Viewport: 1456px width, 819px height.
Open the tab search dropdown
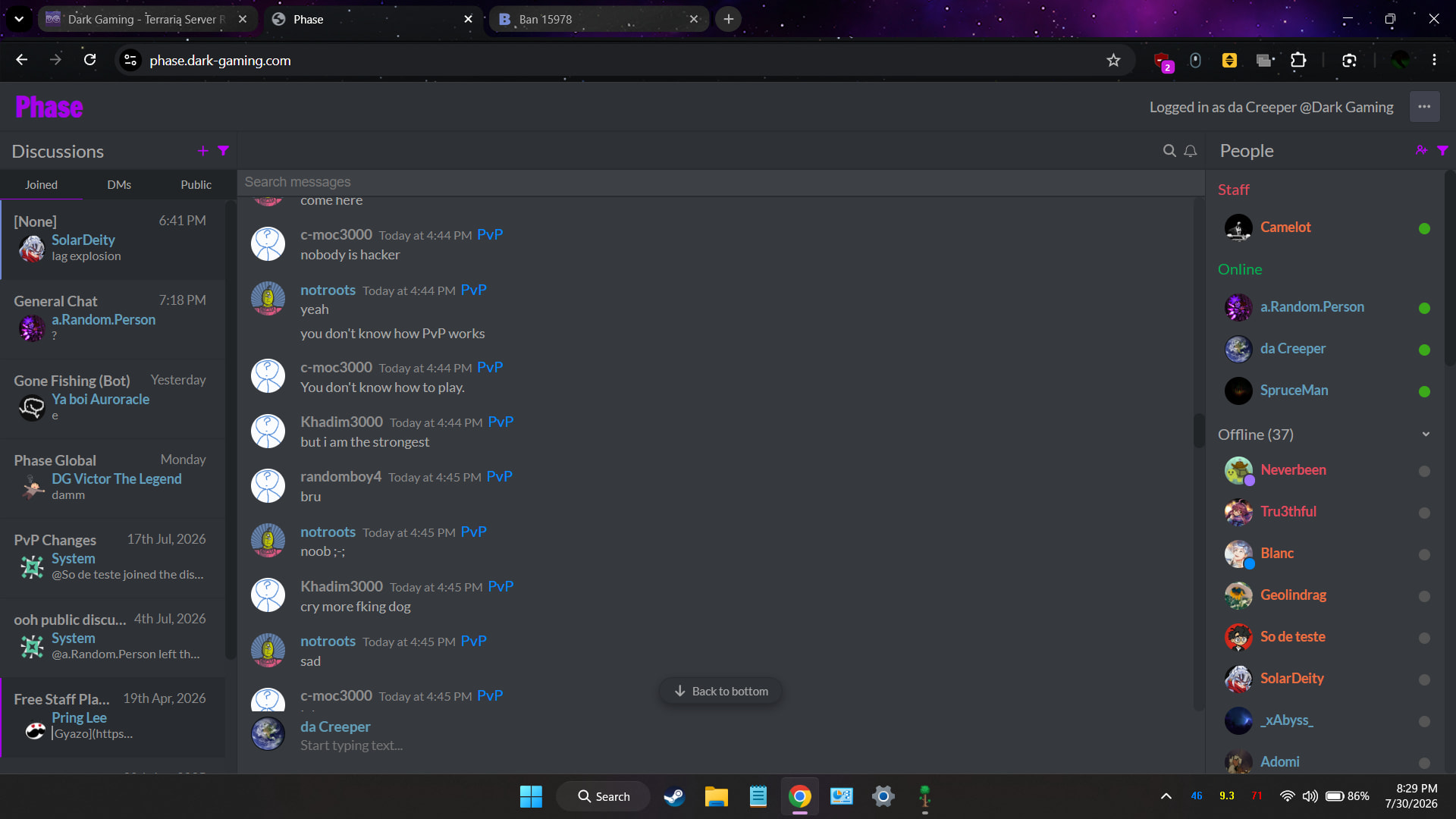pos(19,19)
